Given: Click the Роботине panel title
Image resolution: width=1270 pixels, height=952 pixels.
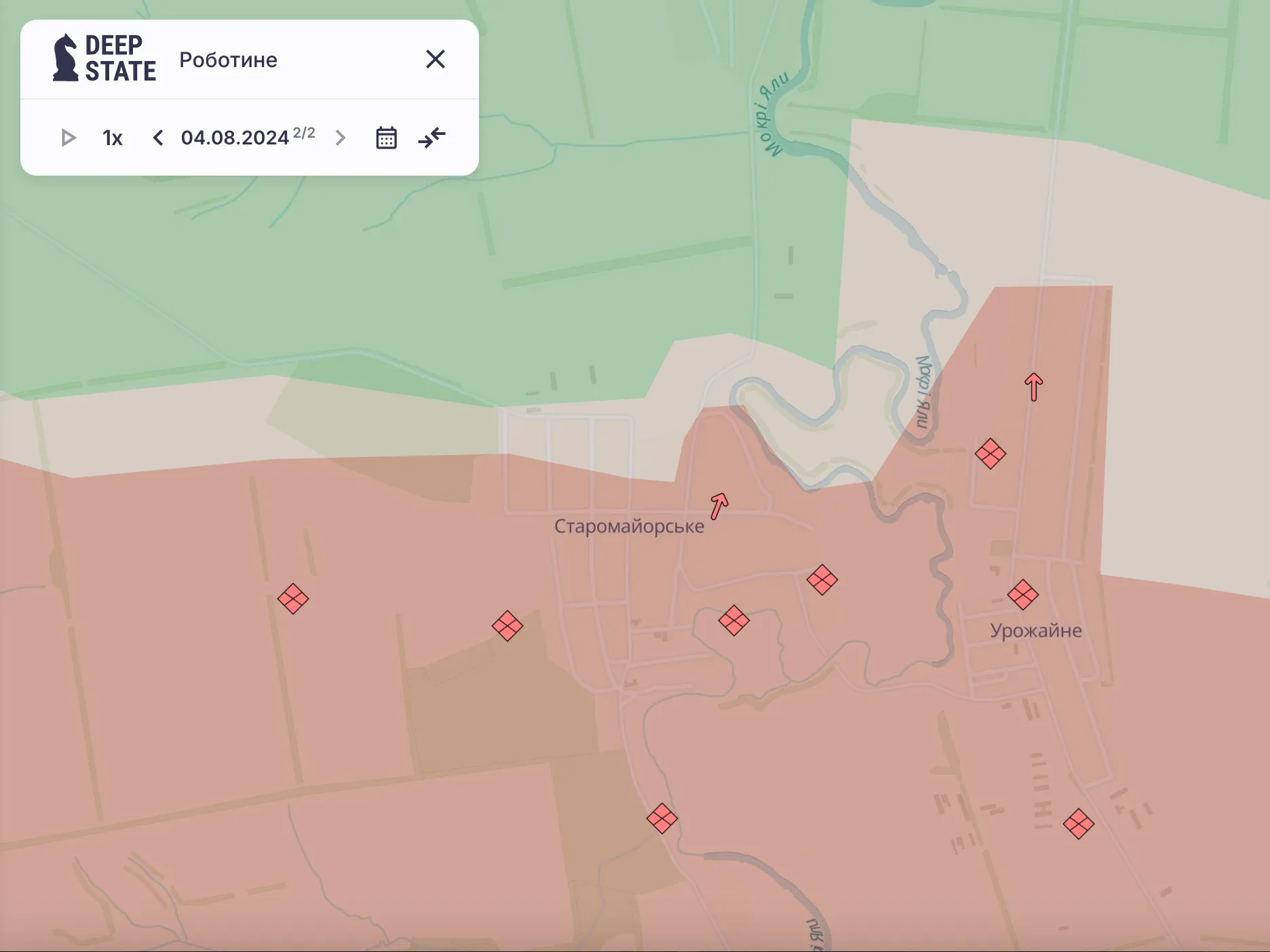Looking at the screenshot, I should click(228, 60).
